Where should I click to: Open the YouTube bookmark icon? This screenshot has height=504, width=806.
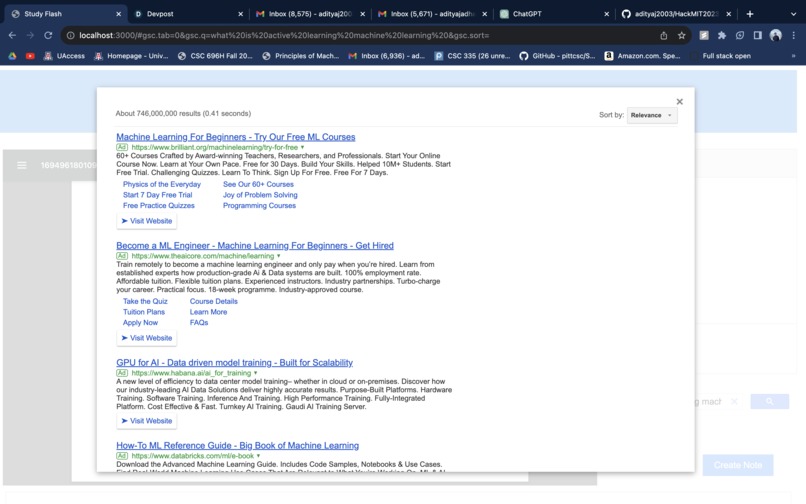click(x=30, y=56)
